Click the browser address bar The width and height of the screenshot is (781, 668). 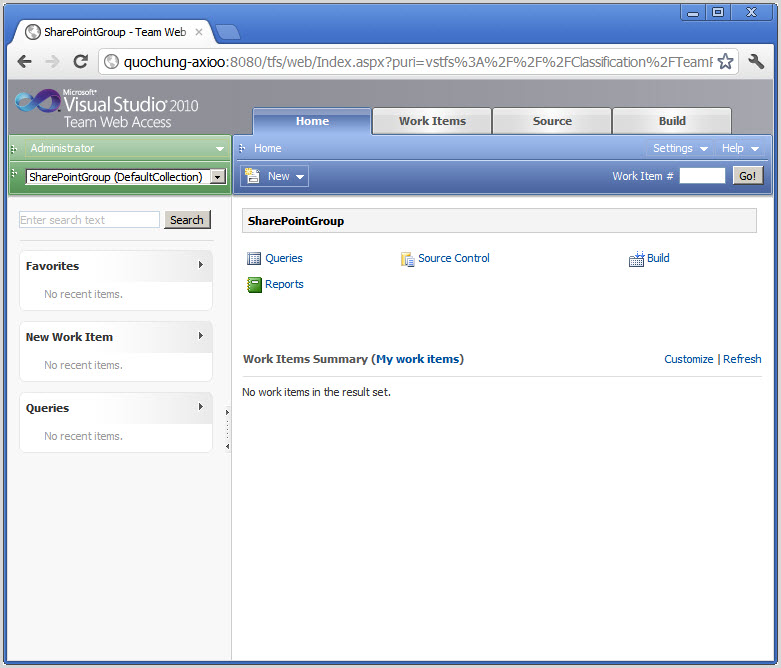(x=417, y=62)
